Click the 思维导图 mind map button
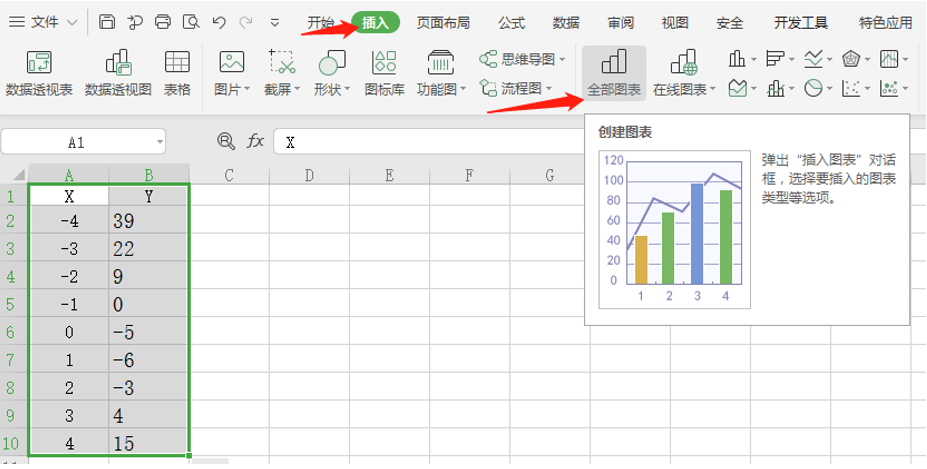927x469 pixels. [x=522, y=59]
